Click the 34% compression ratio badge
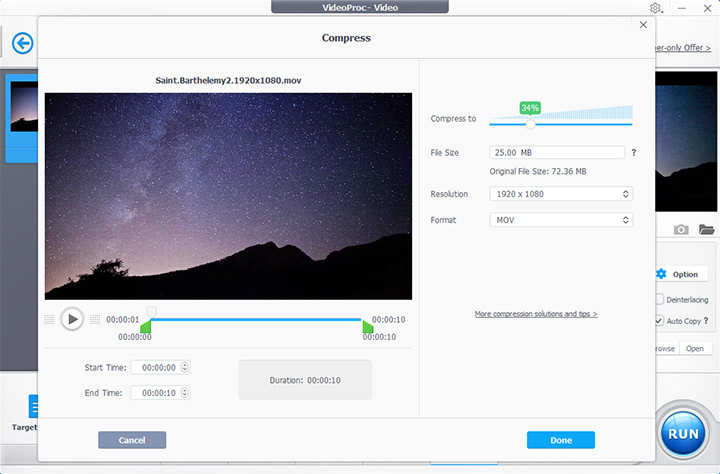The width and height of the screenshot is (720, 474). tap(530, 108)
